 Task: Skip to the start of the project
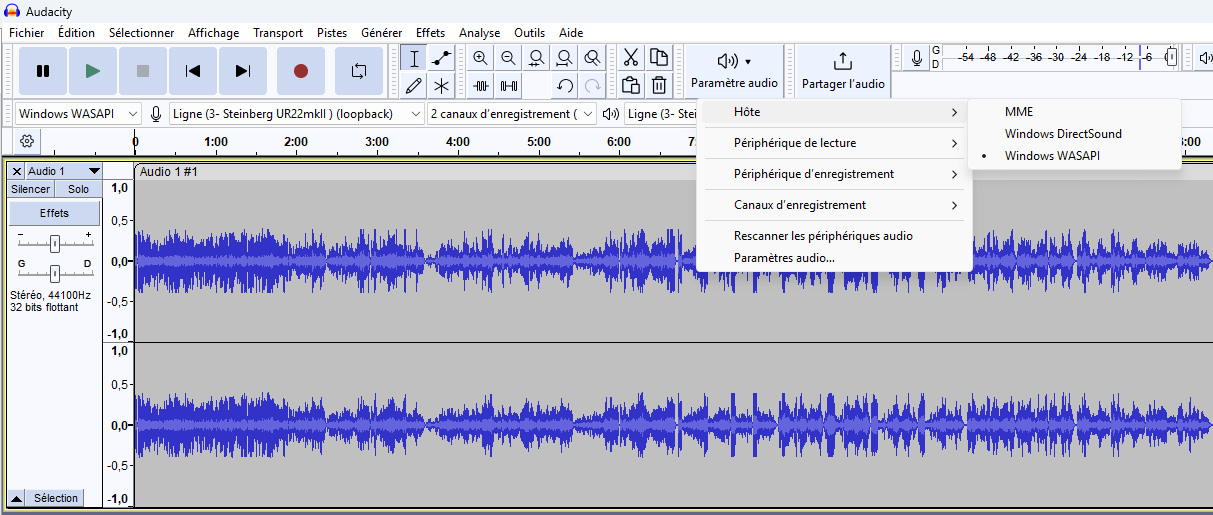pos(193,71)
